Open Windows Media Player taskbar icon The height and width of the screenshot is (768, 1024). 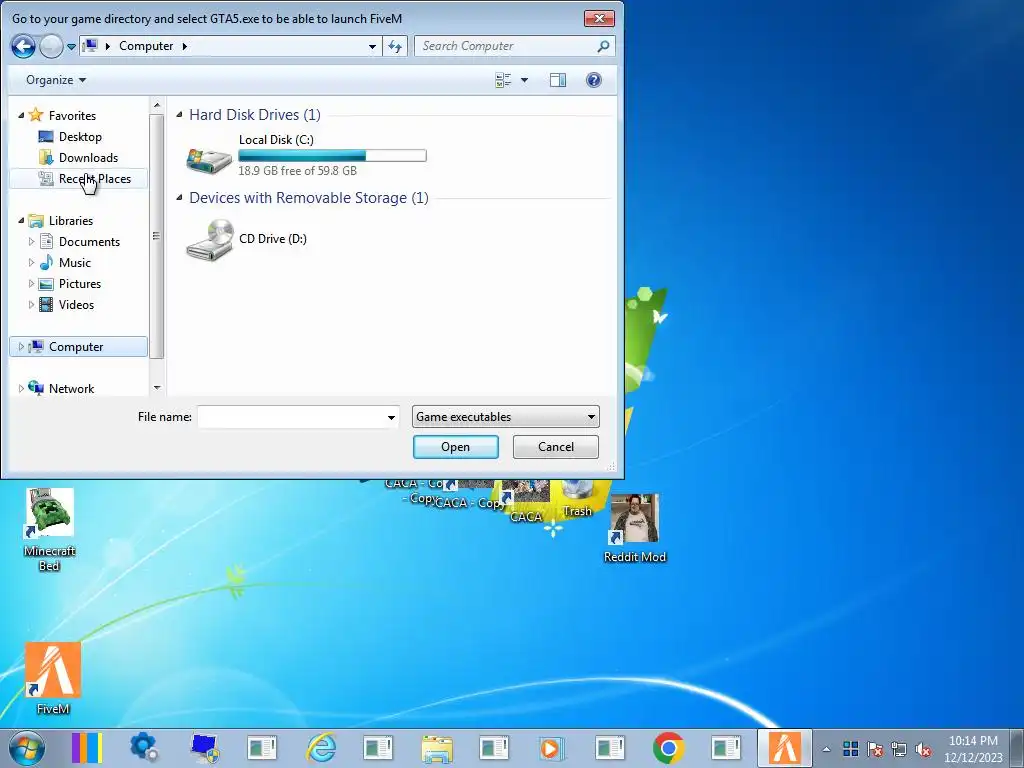[551, 748]
